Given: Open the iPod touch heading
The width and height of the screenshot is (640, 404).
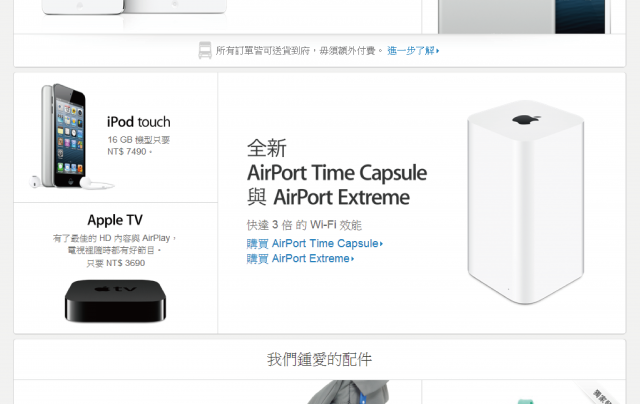Looking at the screenshot, I should [x=138, y=122].
